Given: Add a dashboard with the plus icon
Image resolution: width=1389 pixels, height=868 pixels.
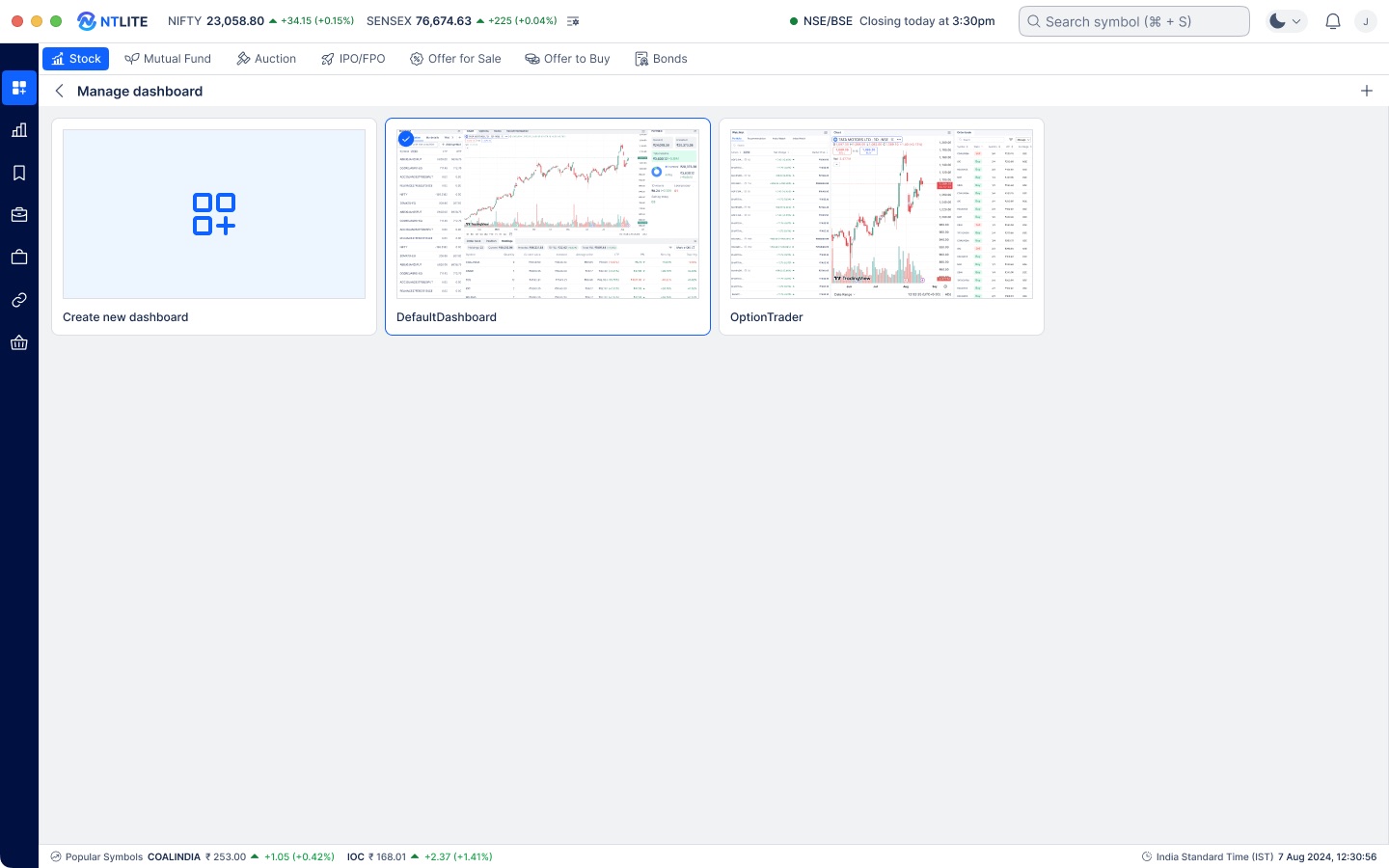Looking at the screenshot, I should coord(1367,91).
